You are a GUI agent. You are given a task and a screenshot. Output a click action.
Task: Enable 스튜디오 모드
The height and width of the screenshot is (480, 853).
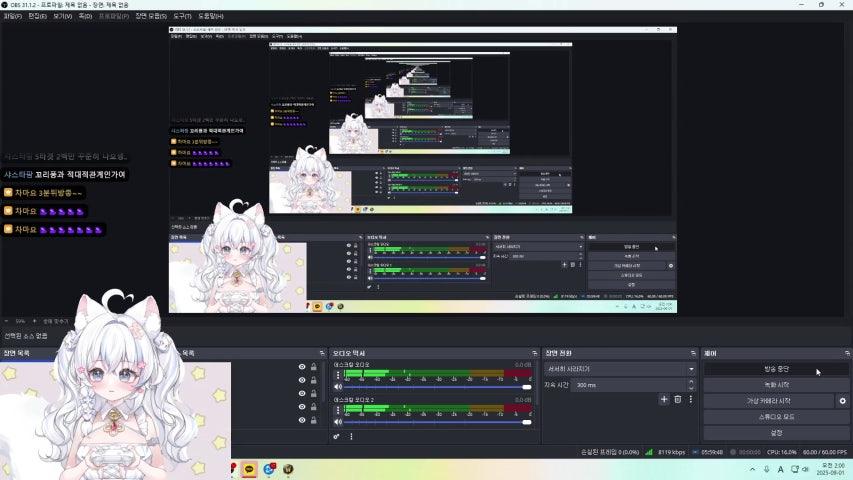coord(776,417)
